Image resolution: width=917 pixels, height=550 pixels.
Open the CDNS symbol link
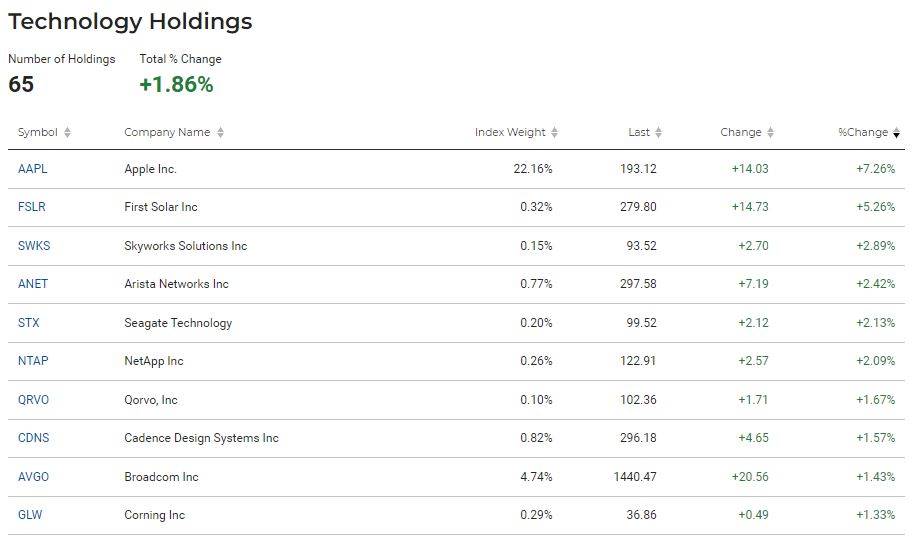(33, 438)
